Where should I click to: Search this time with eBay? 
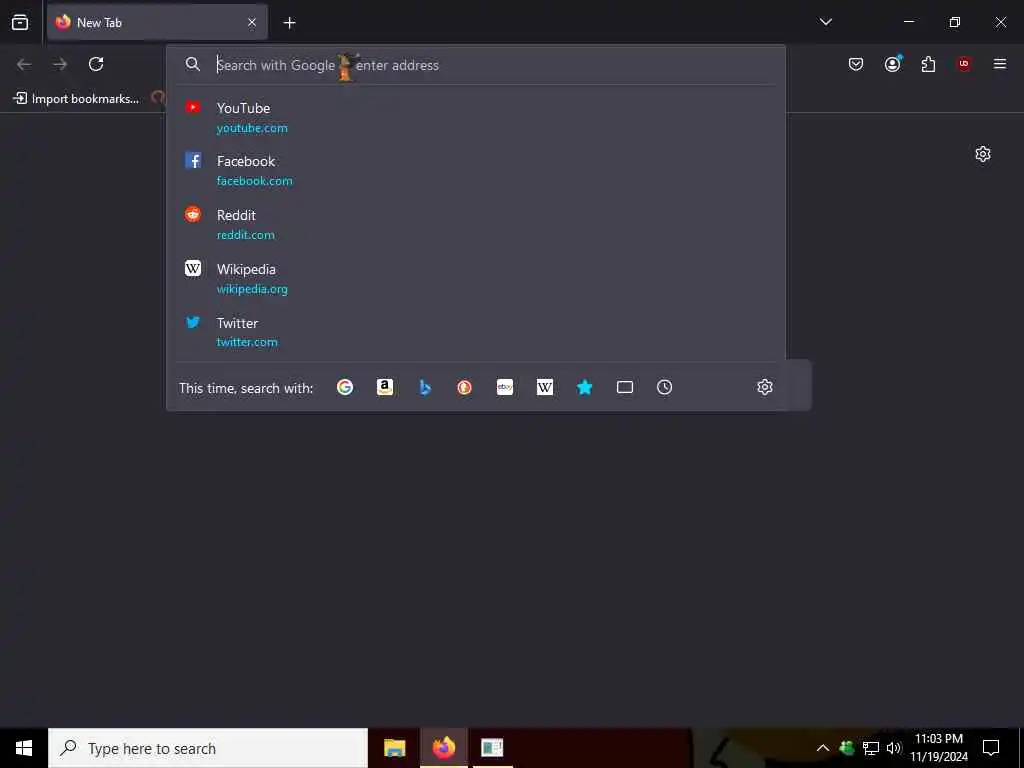[x=505, y=387]
